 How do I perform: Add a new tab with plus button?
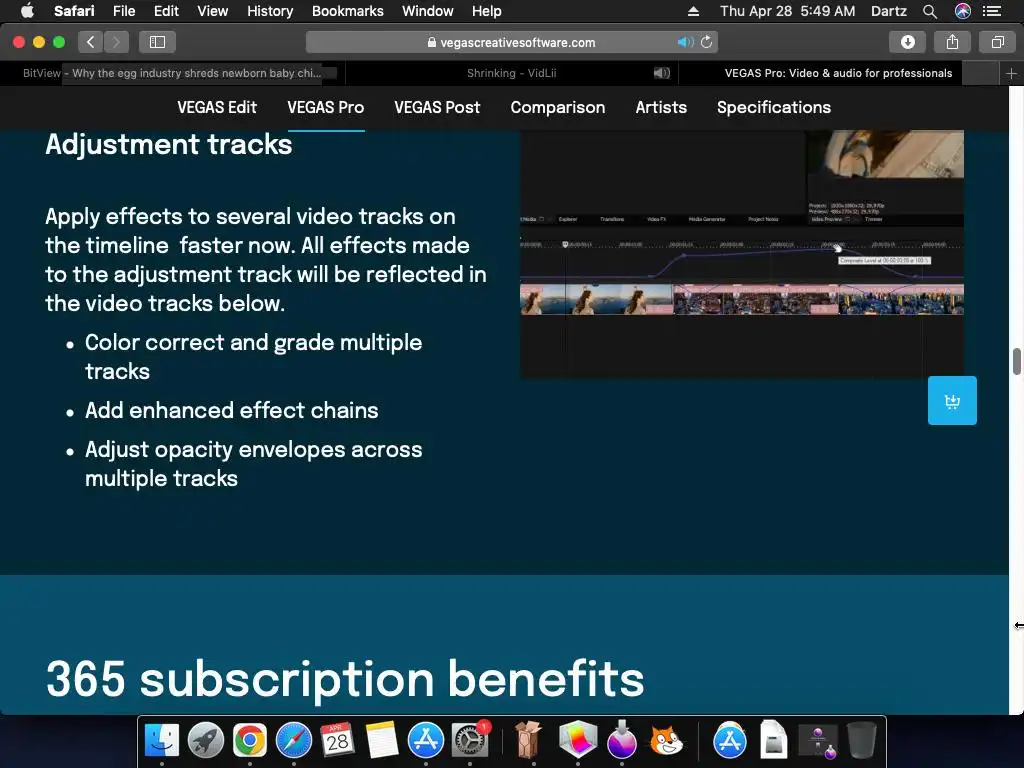[1011, 73]
